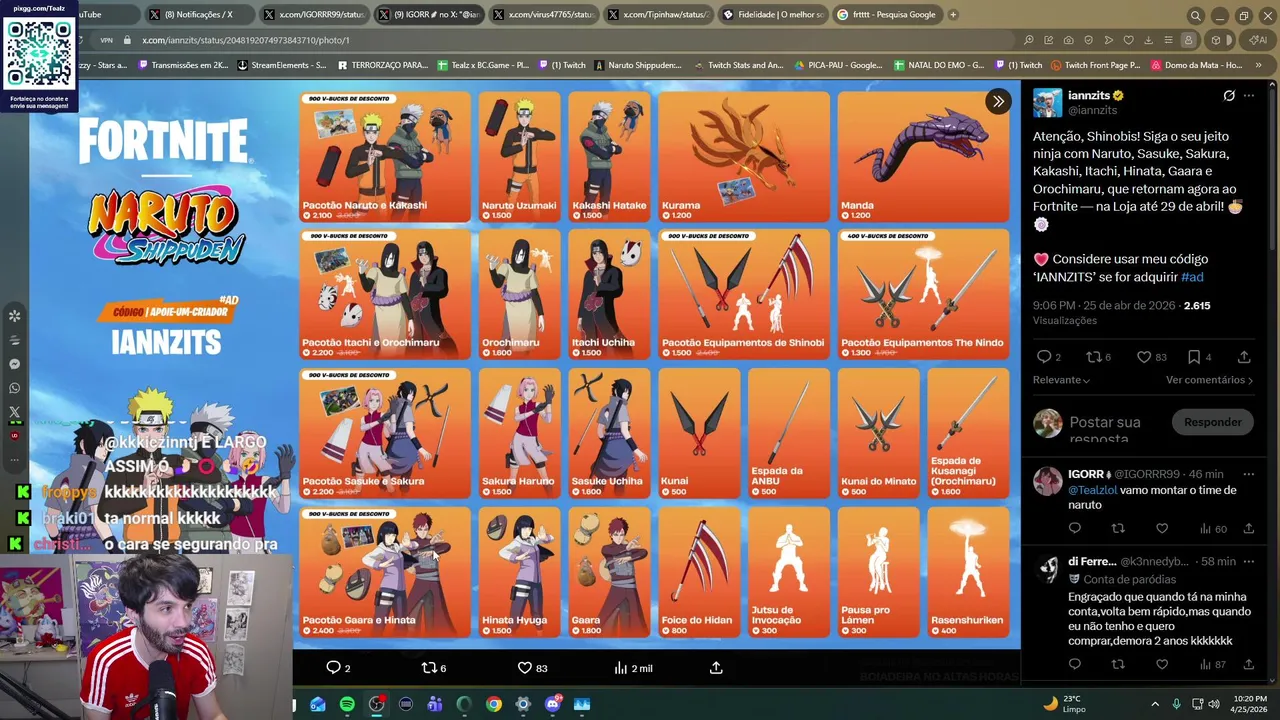Open more options on iannzits' post
This screenshot has height=720, width=1280.
1250,96
